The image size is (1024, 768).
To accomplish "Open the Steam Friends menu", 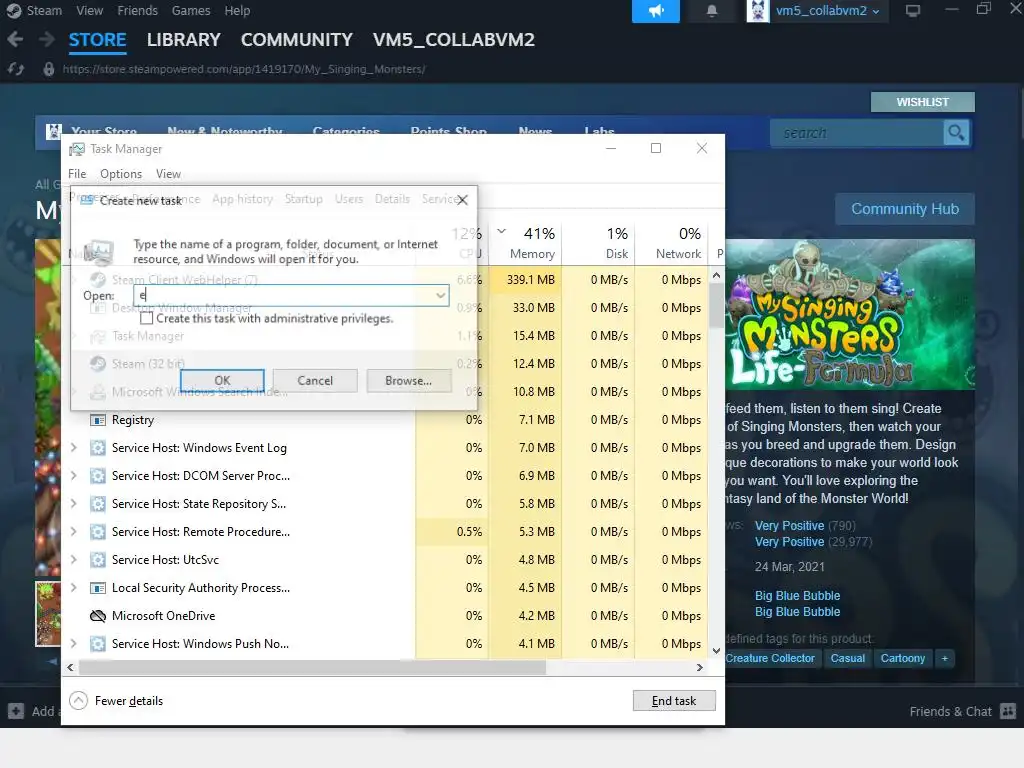I will [137, 10].
